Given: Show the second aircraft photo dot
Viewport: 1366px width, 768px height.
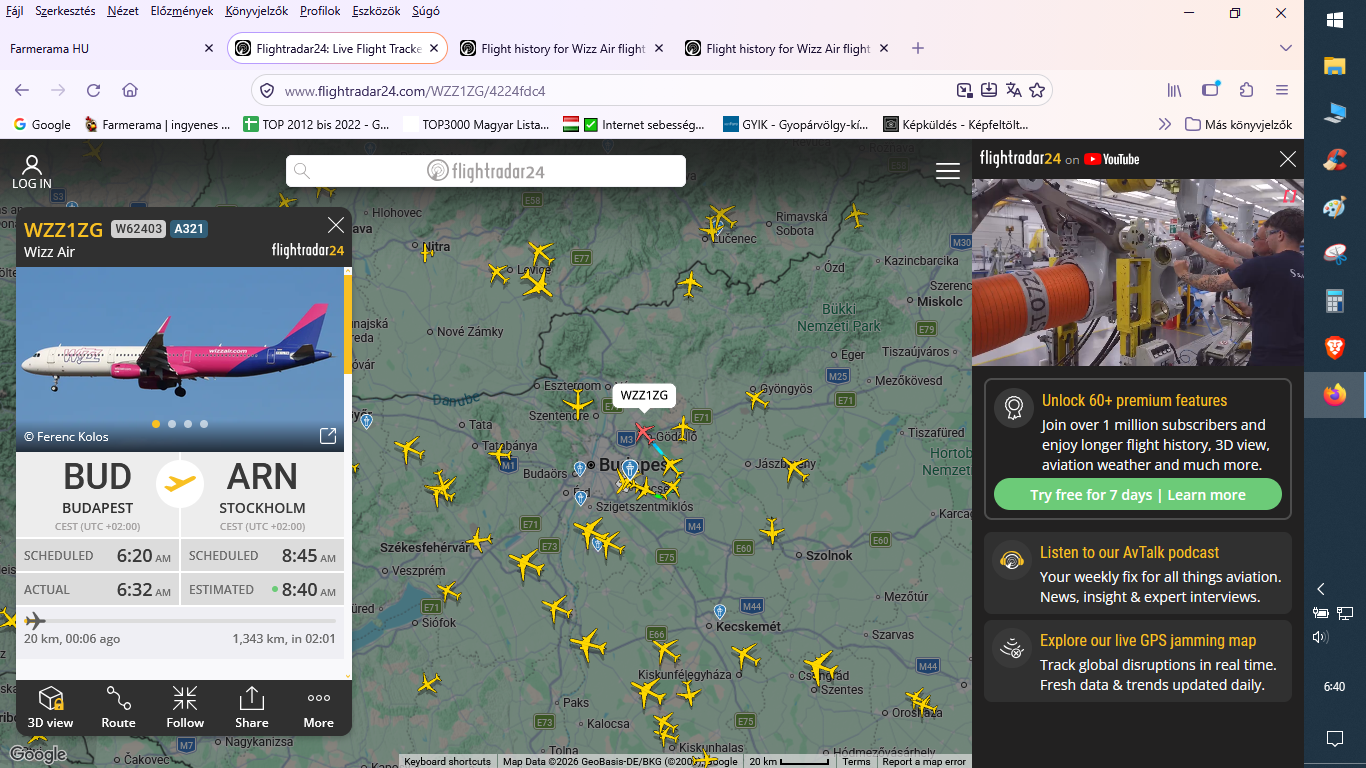Looking at the screenshot, I should pos(172,424).
